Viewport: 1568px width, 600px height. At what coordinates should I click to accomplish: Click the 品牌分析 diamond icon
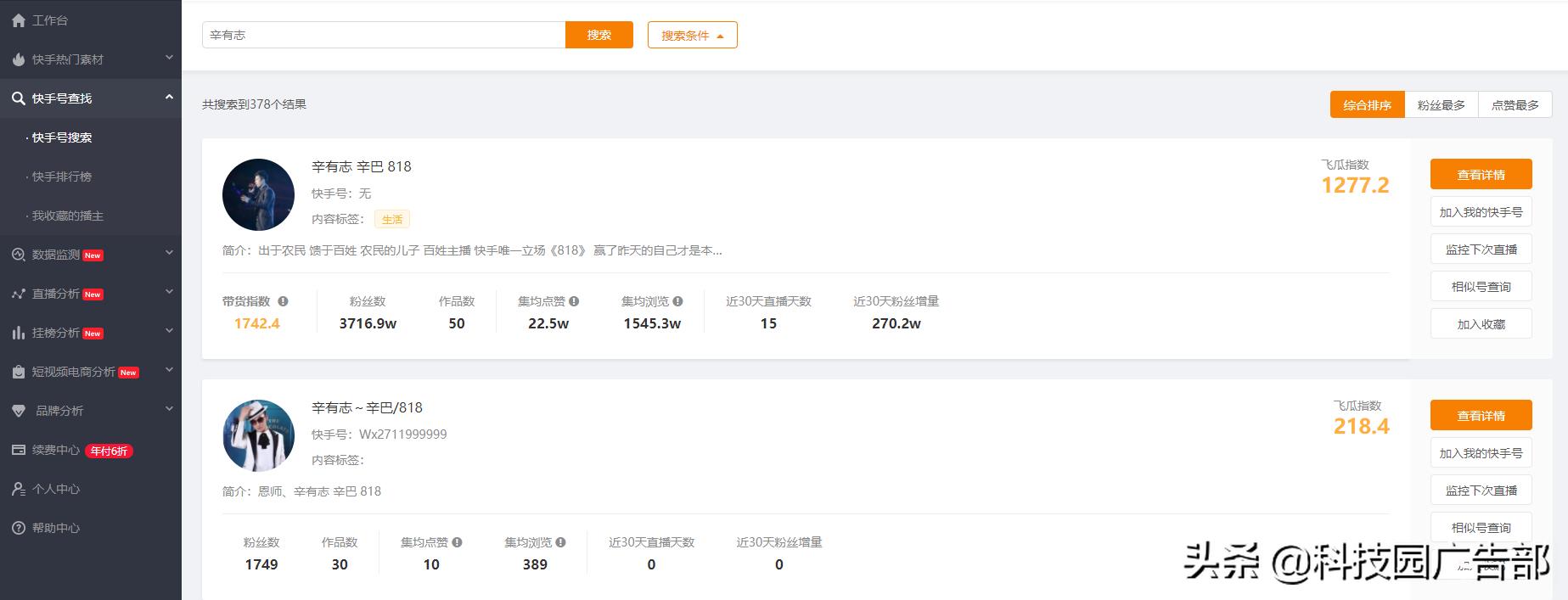pos(19,411)
